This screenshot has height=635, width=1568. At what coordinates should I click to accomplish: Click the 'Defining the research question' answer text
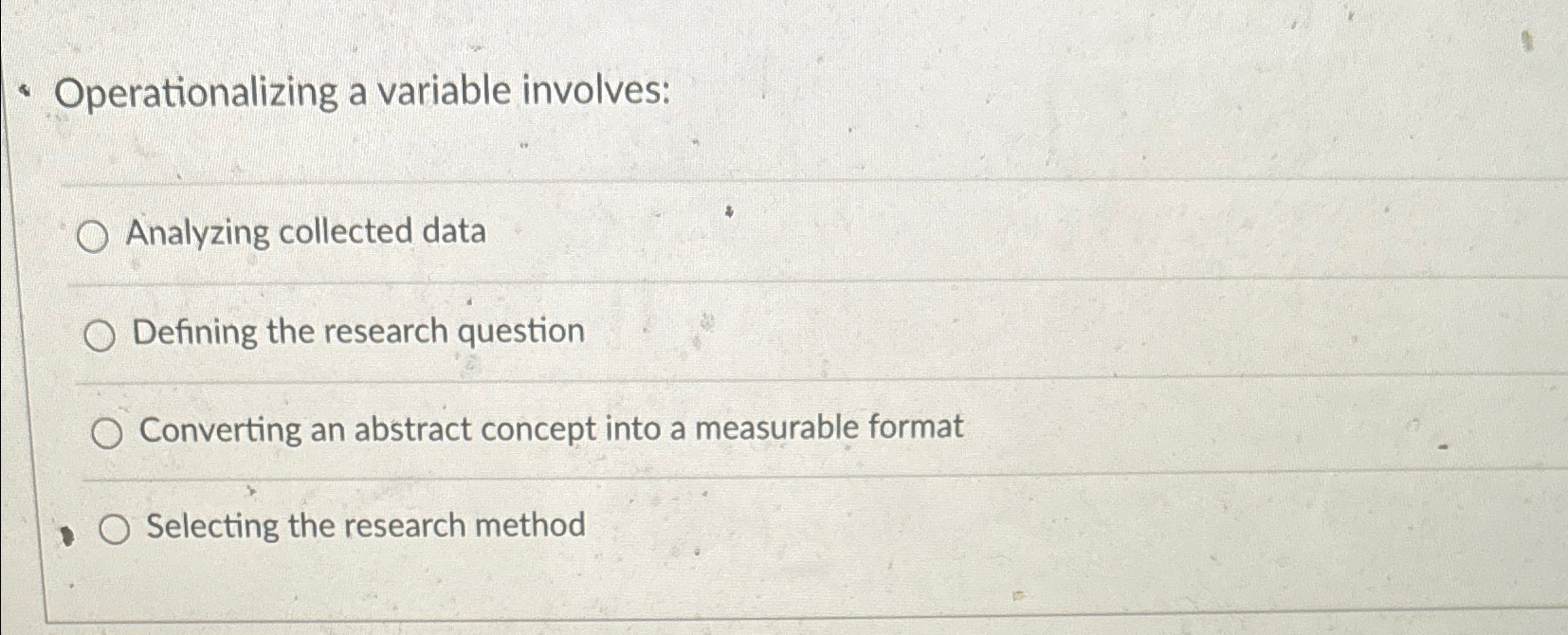tap(358, 332)
